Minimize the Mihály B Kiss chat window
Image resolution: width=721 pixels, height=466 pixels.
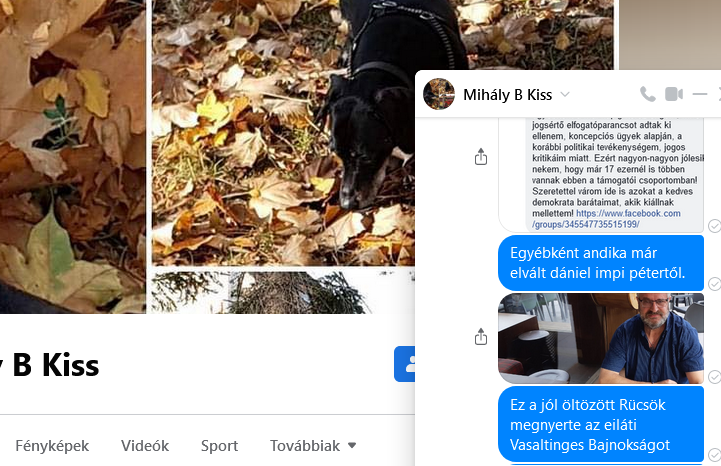pyautogui.click(x=699, y=94)
